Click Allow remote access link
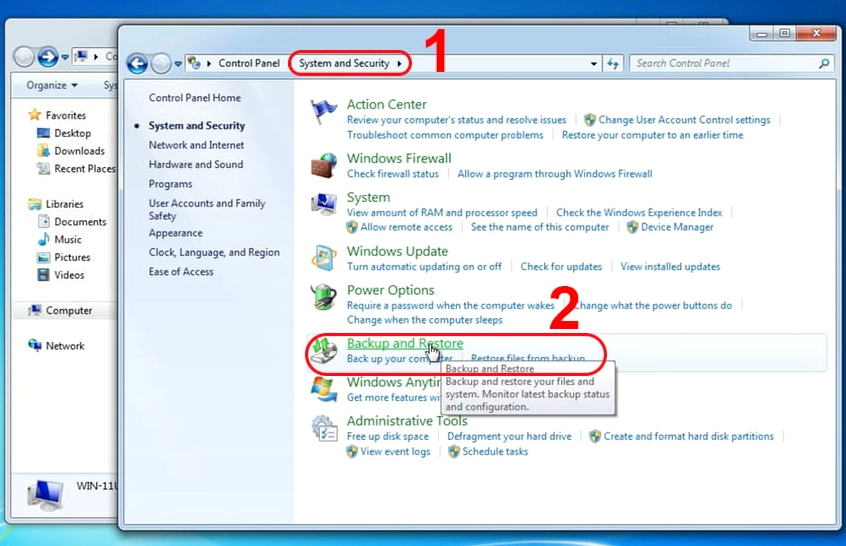Image resolution: width=846 pixels, height=546 pixels. coord(406,227)
